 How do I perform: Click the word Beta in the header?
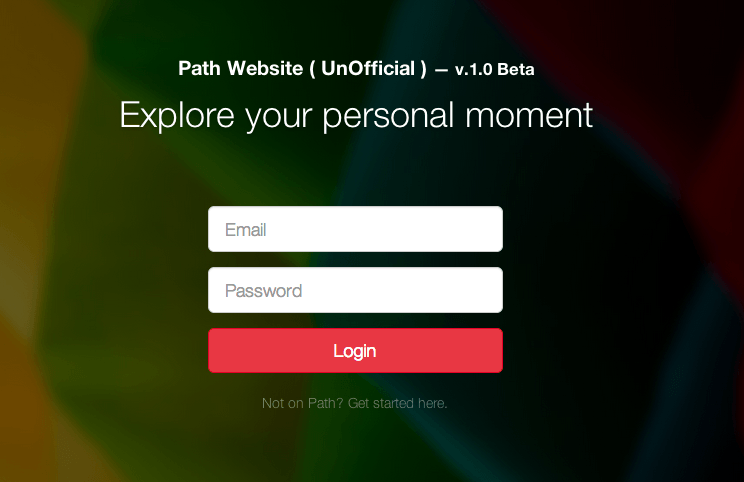(516, 70)
